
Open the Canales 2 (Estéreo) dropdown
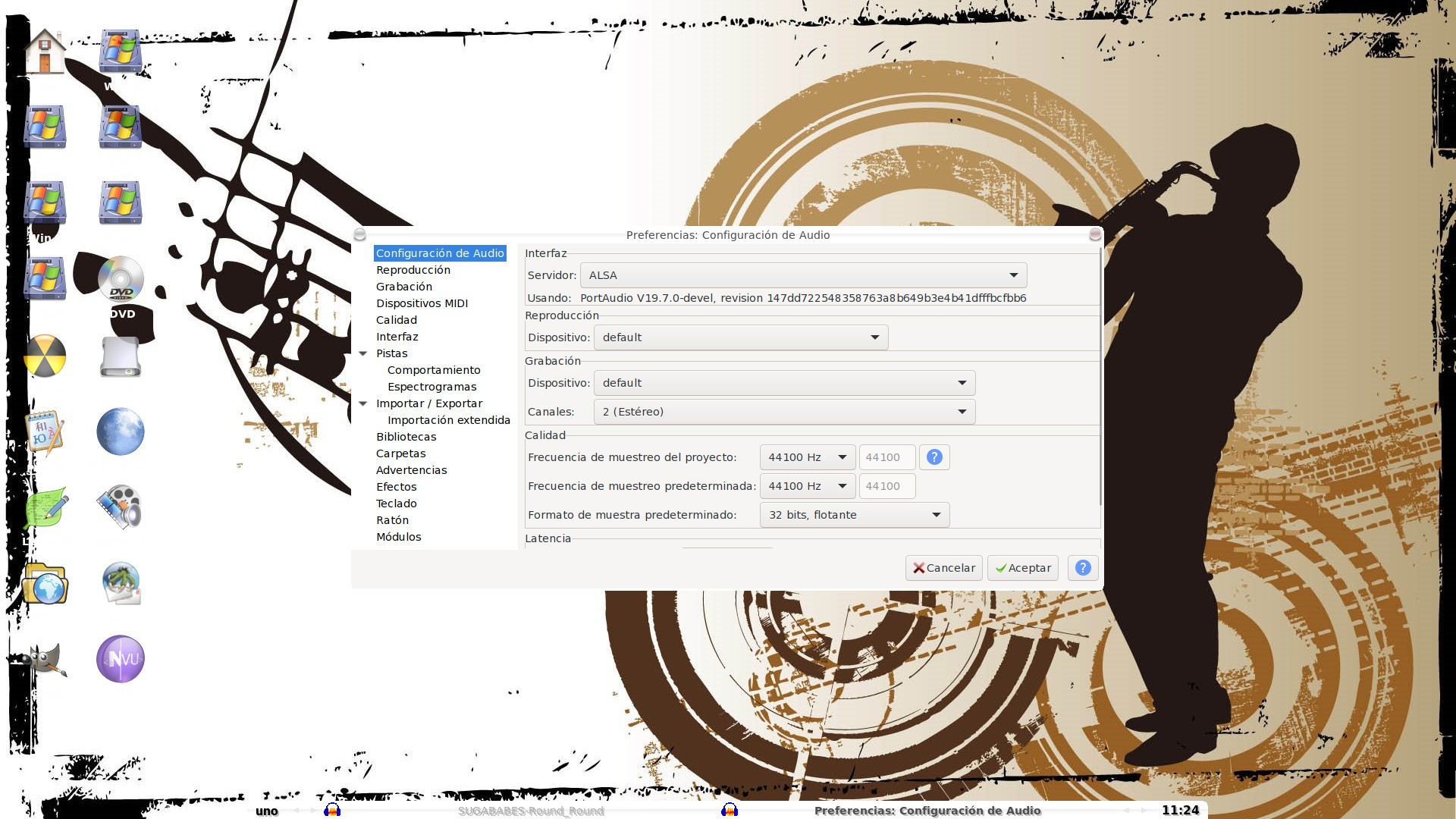pyautogui.click(x=784, y=412)
